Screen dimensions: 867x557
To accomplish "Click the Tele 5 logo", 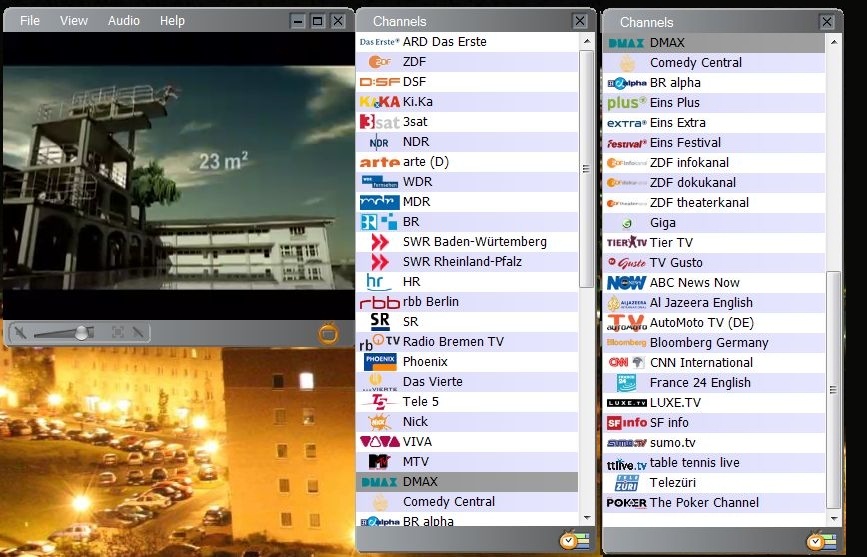I will pyautogui.click(x=379, y=402).
